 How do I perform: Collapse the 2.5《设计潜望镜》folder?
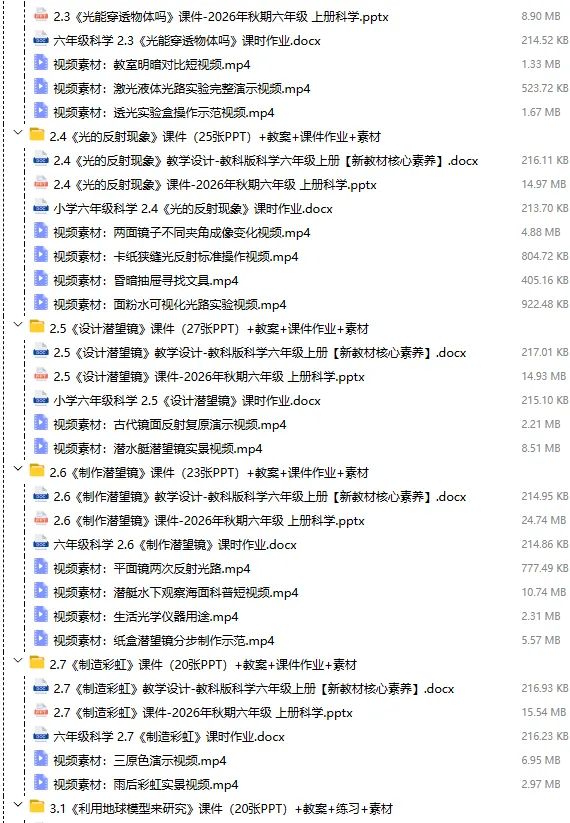17,325
